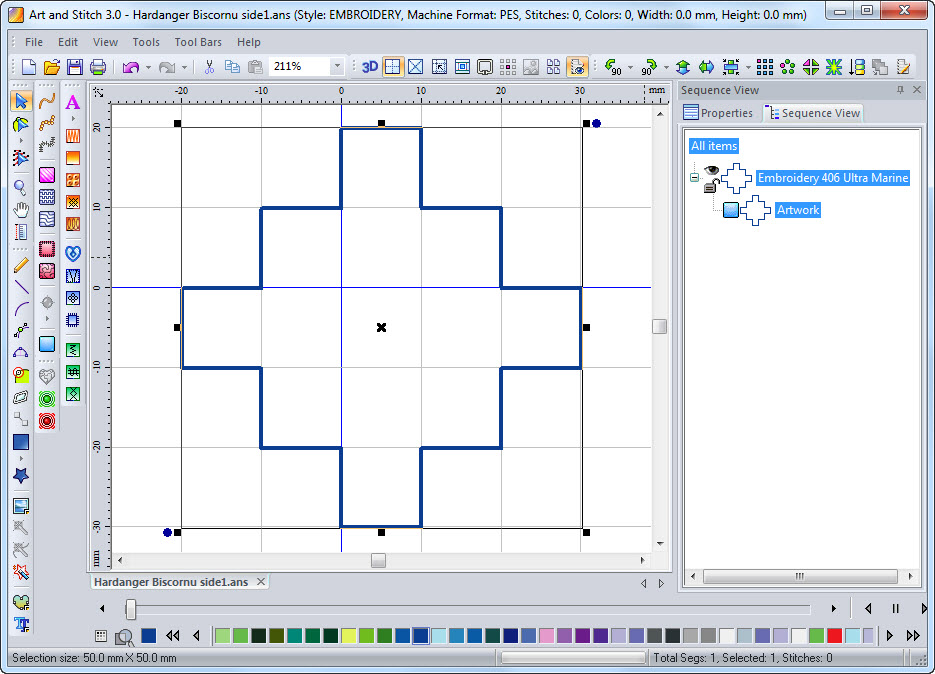
Task: Open the Help menu
Action: [x=249, y=42]
